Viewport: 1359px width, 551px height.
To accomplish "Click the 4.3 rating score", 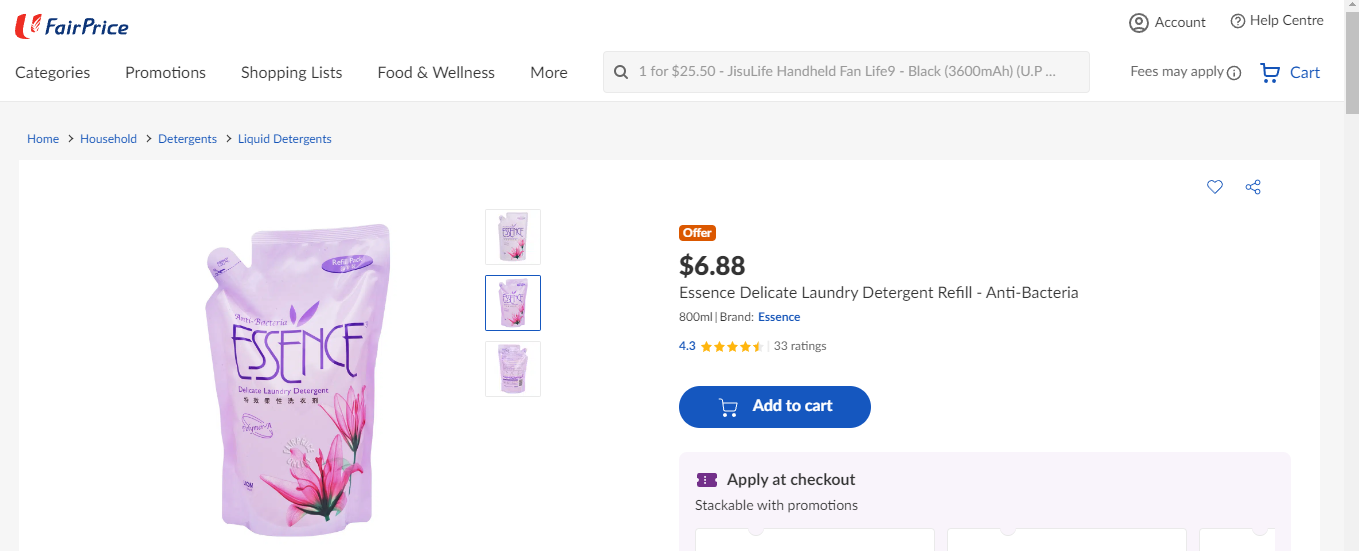I will click(687, 346).
